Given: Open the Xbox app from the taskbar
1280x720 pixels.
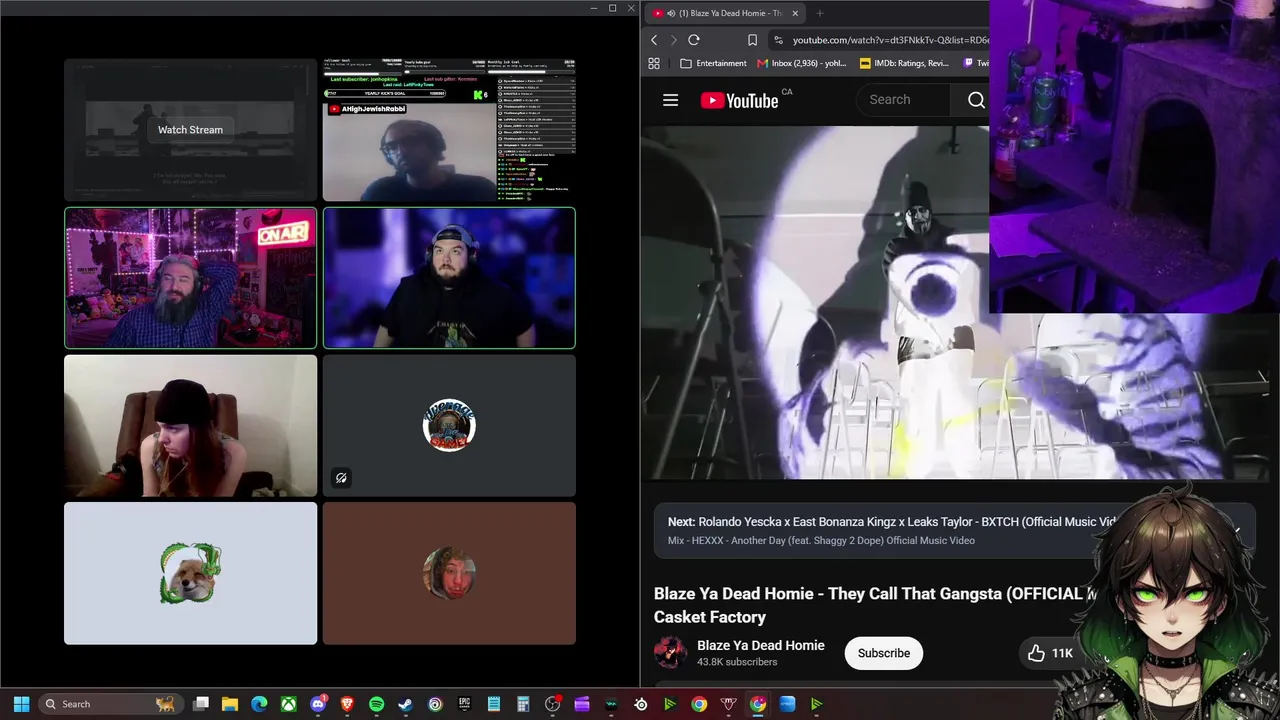Looking at the screenshot, I should coord(288,704).
